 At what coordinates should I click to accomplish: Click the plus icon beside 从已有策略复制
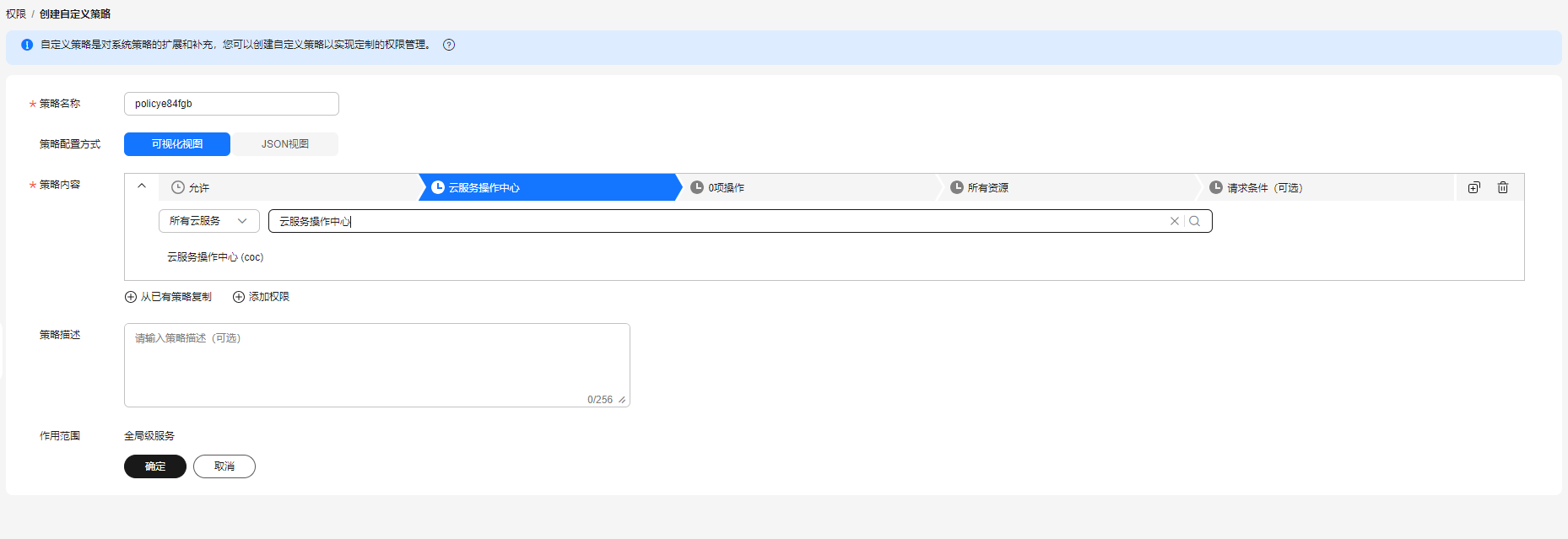131,297
